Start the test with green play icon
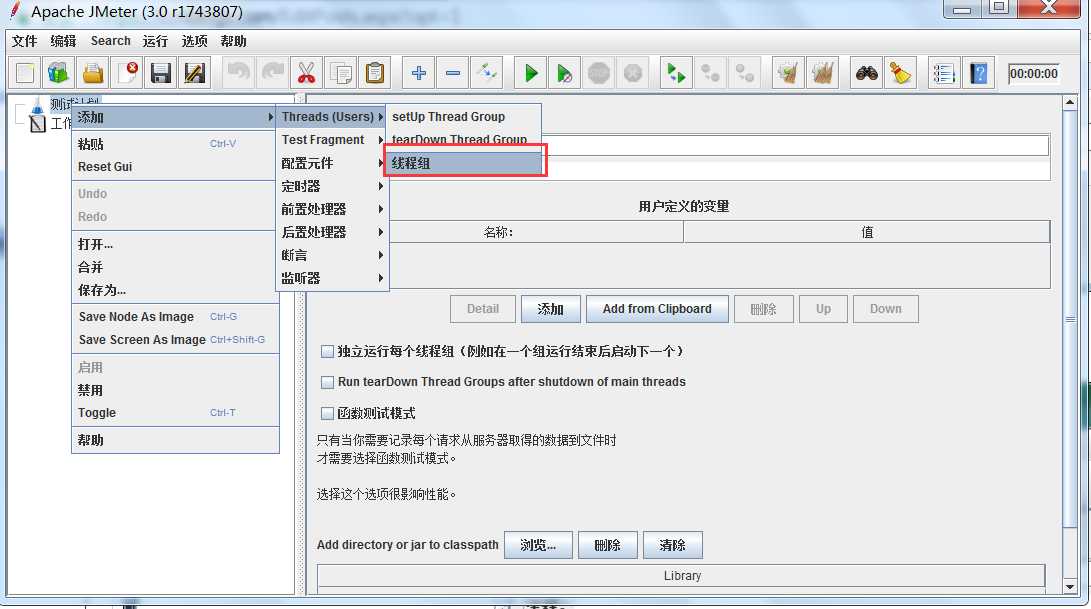Viewport: 1091px width, 609px height. pyautogui.click(x=531, y=73)
